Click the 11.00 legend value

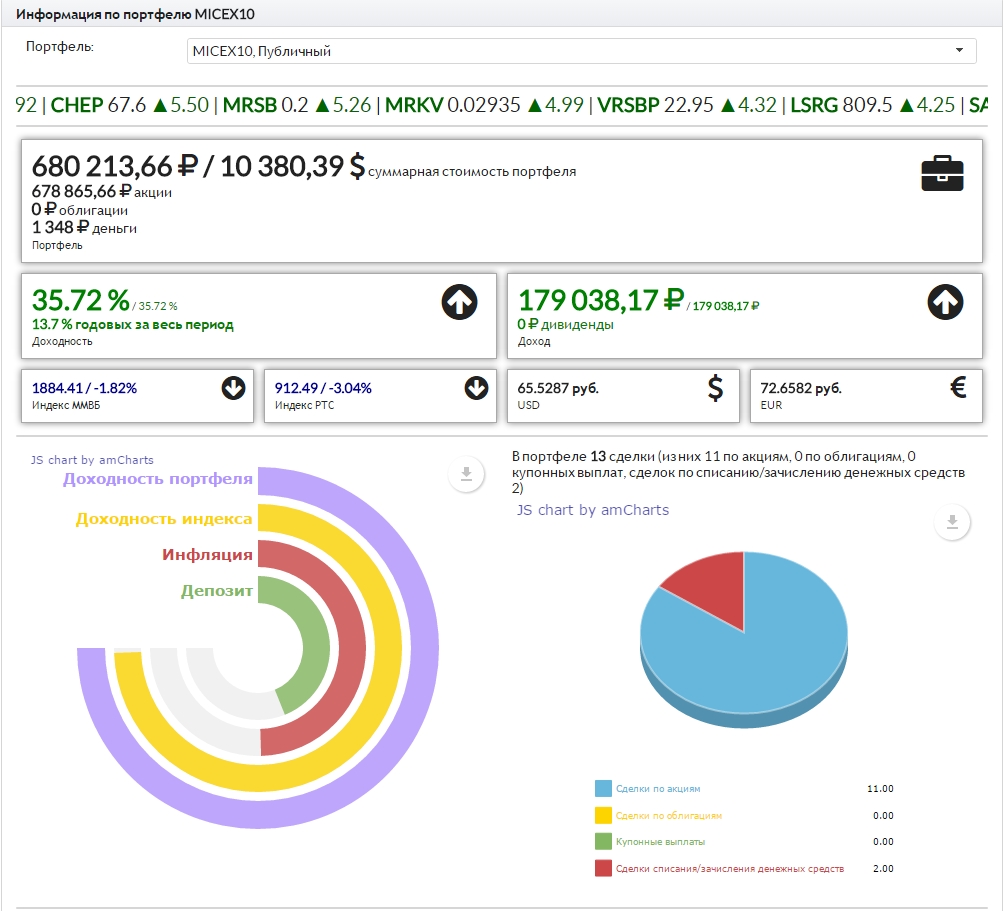[880, 789]
